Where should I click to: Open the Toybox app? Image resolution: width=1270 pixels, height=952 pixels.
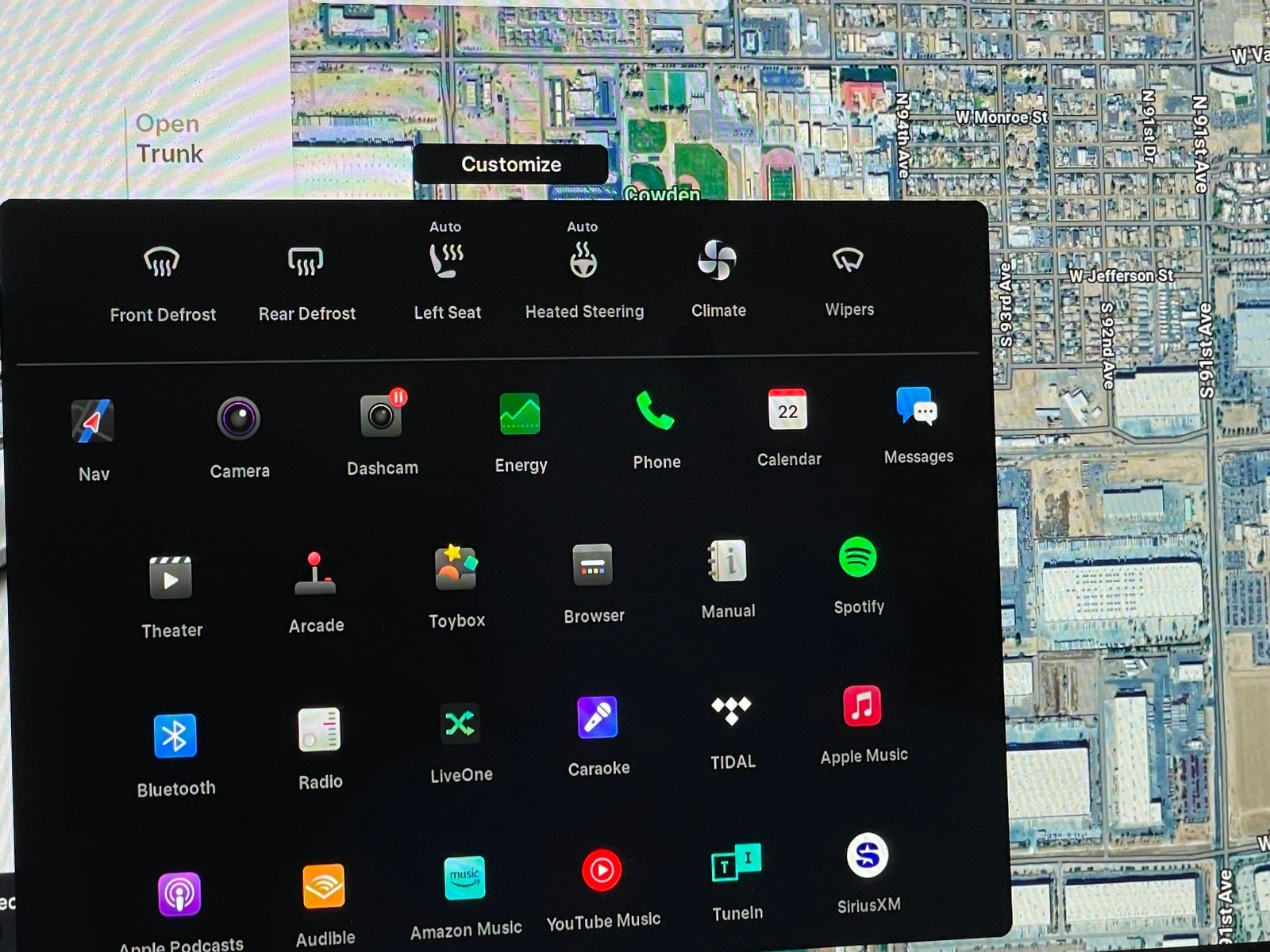456,567
